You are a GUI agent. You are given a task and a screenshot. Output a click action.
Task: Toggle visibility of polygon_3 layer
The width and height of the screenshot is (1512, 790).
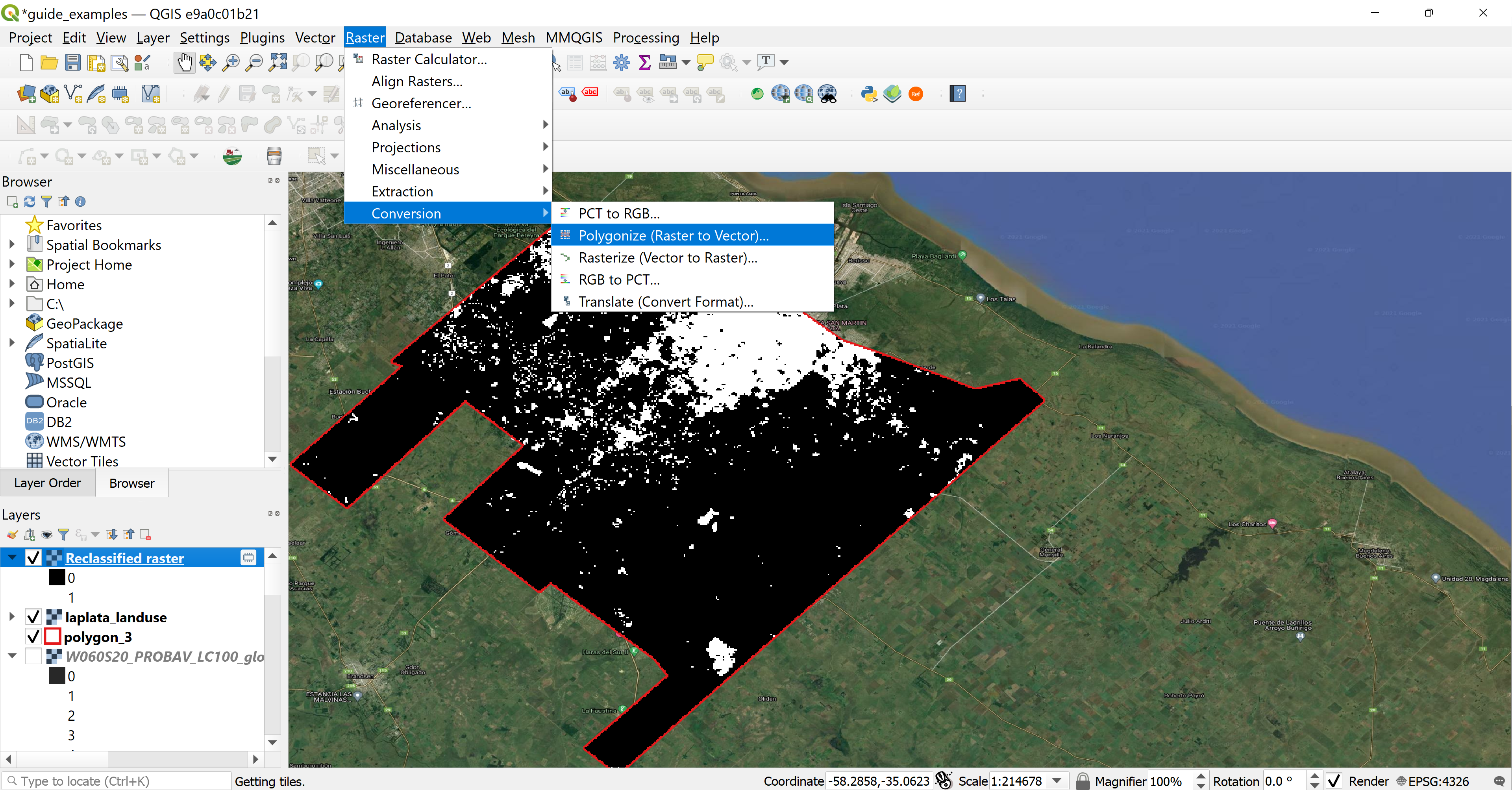pos(33,636)
